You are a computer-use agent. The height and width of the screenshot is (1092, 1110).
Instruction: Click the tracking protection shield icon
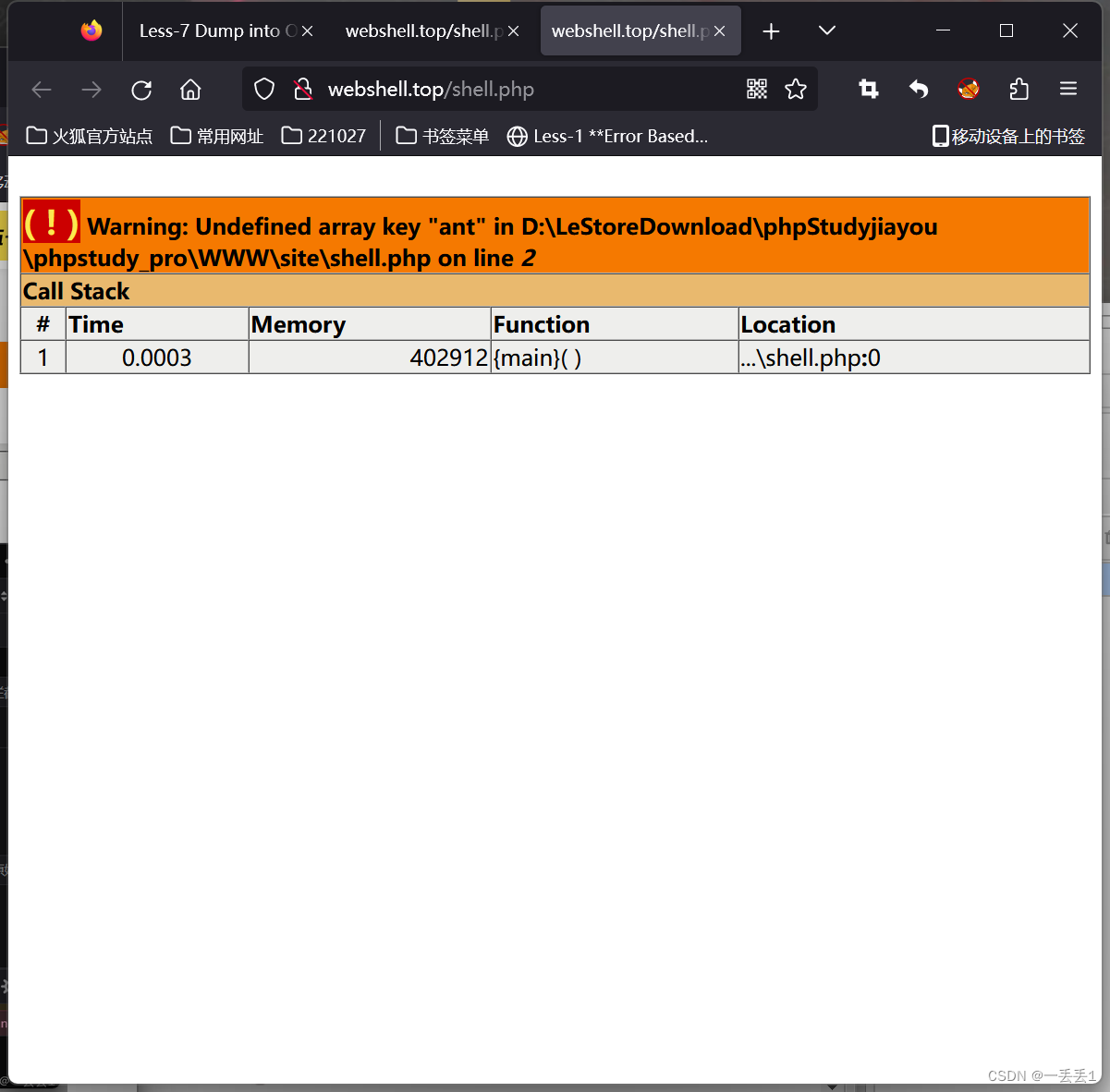coord(263,89)
